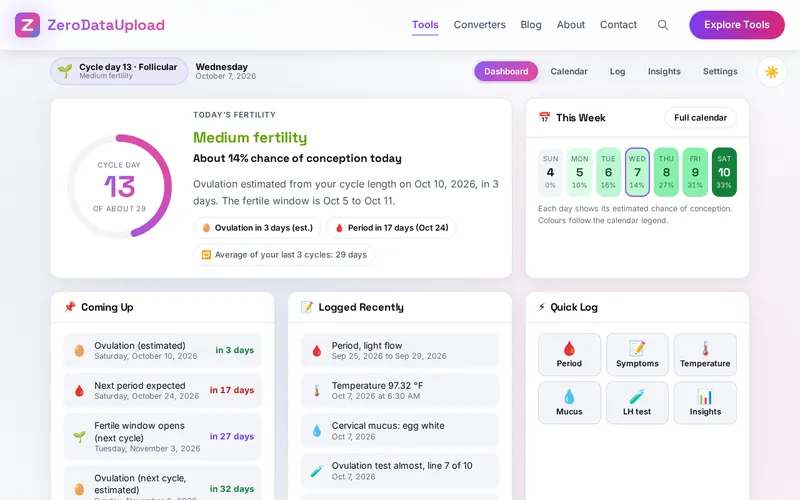Click the Explore Tools button
This screenshot has width=800, height=500.
737,25
